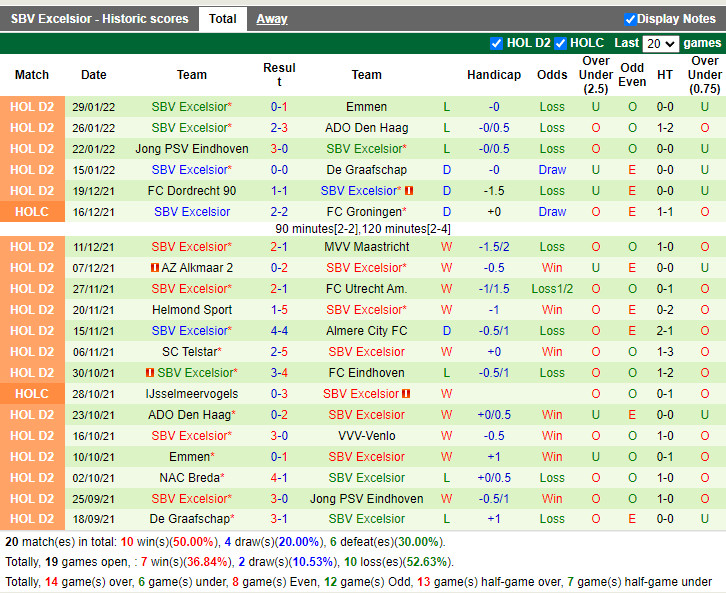Click the HT score 1-3 for SC Telstar match
This screenshot has width=726, height=593.
664,352
